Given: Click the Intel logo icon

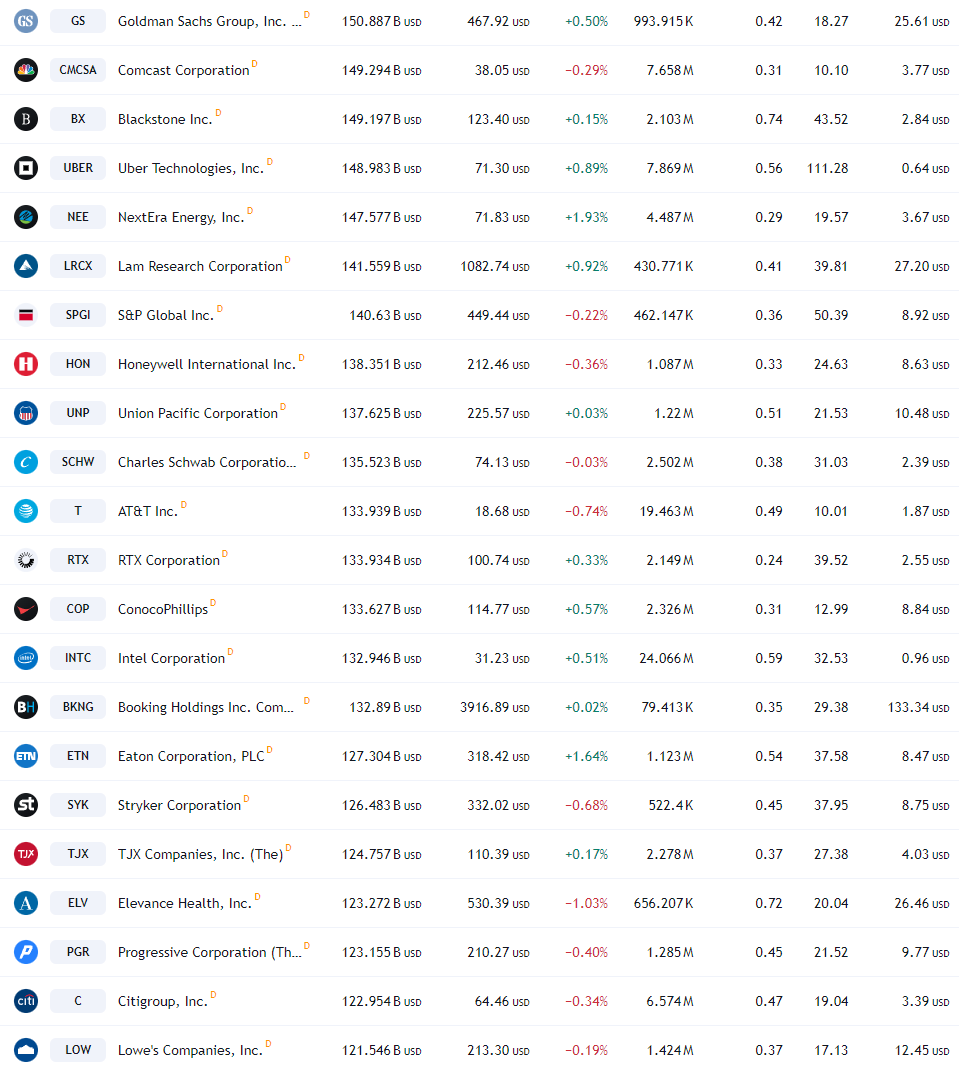Looking at the screenshot, I should 26,658.
